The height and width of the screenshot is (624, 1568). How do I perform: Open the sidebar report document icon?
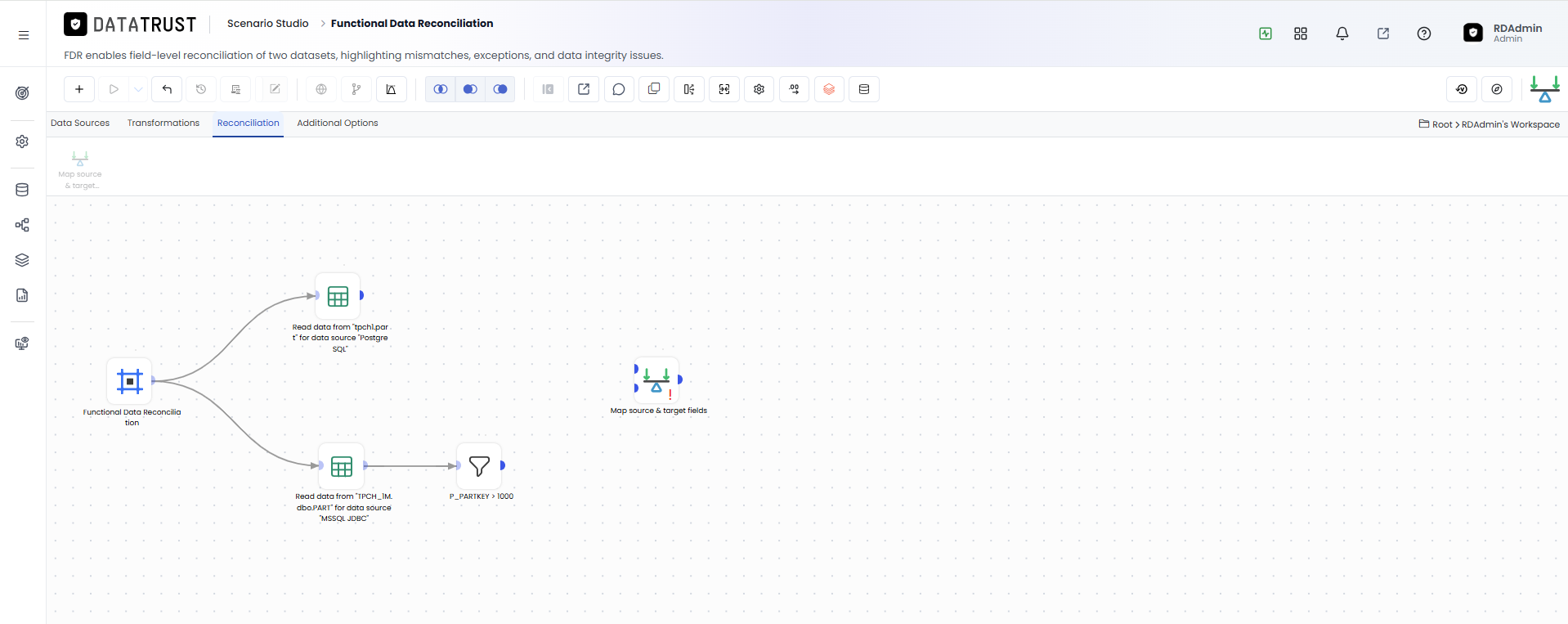(23, 295)
